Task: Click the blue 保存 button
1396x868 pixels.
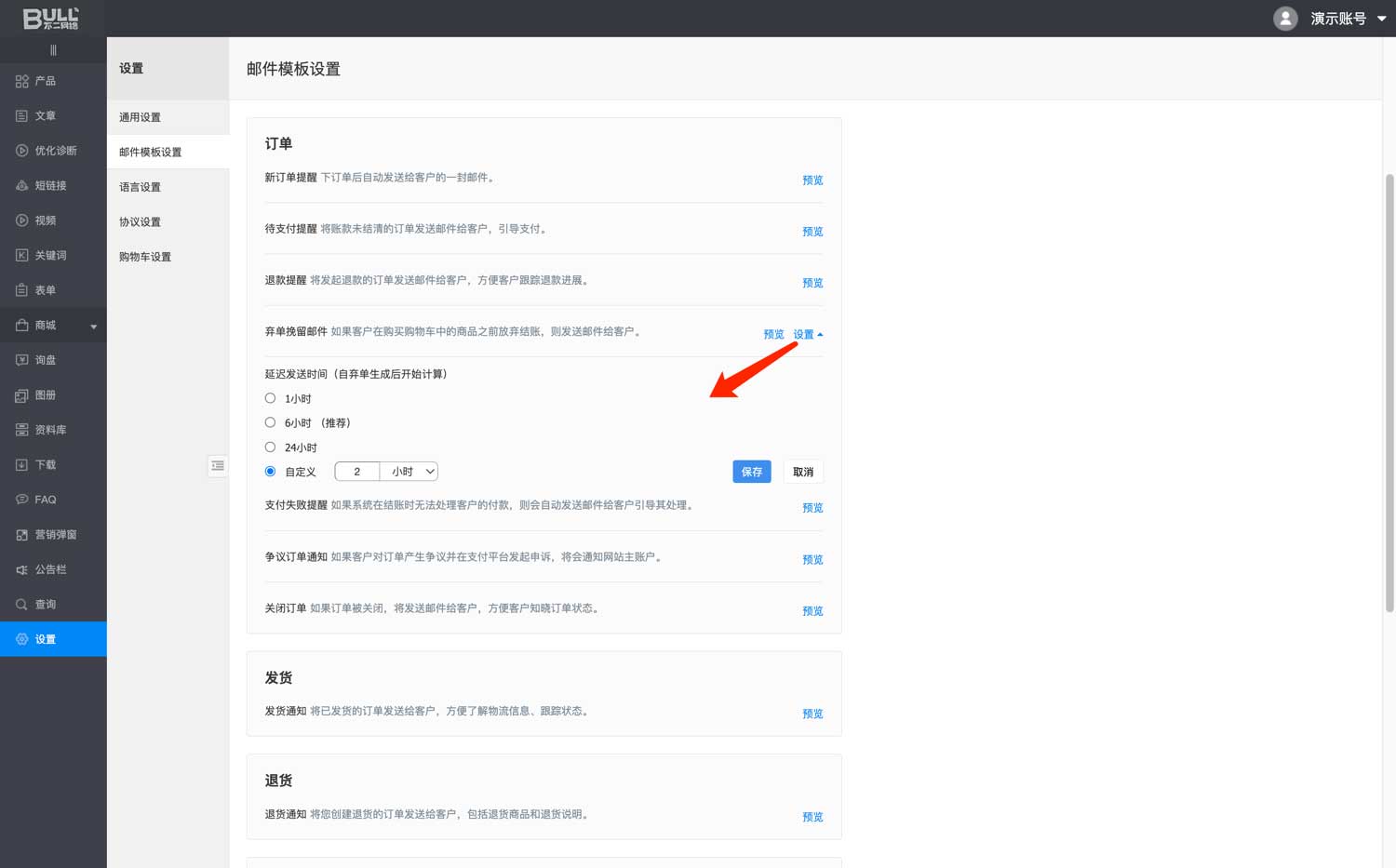Action: [751, 472]
